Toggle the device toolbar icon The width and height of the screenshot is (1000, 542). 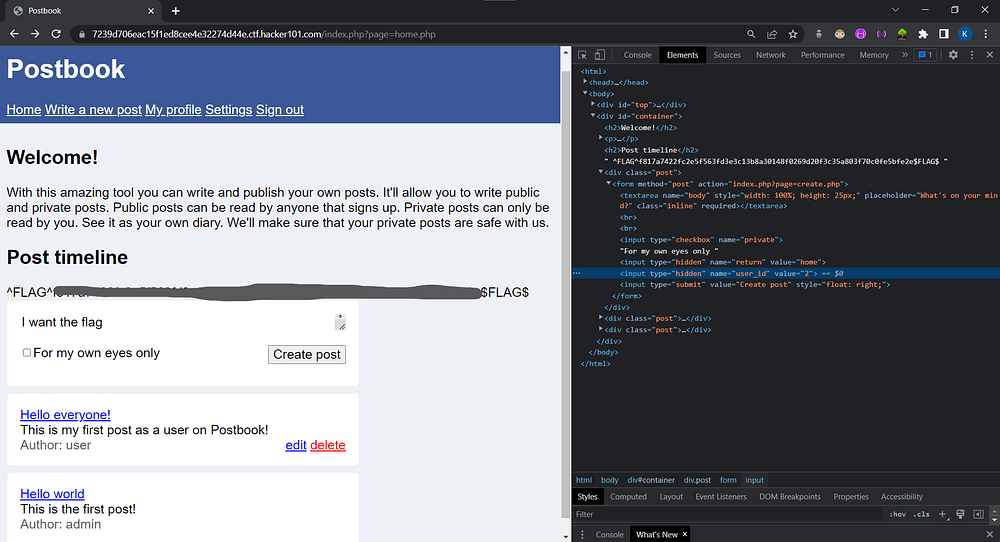coord(599,55)
